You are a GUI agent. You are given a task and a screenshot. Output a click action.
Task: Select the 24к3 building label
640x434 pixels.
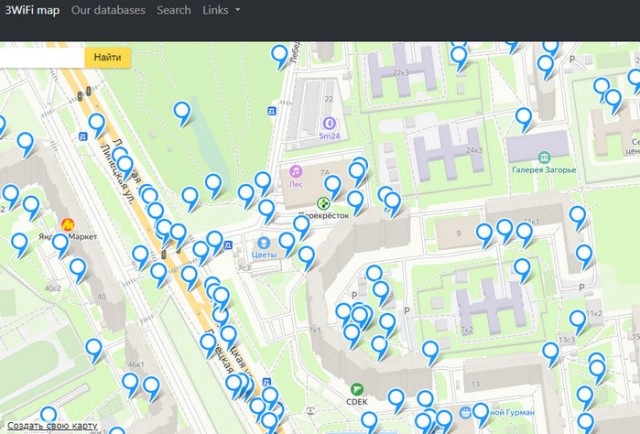pyautogui.click(x=474, y=150)
